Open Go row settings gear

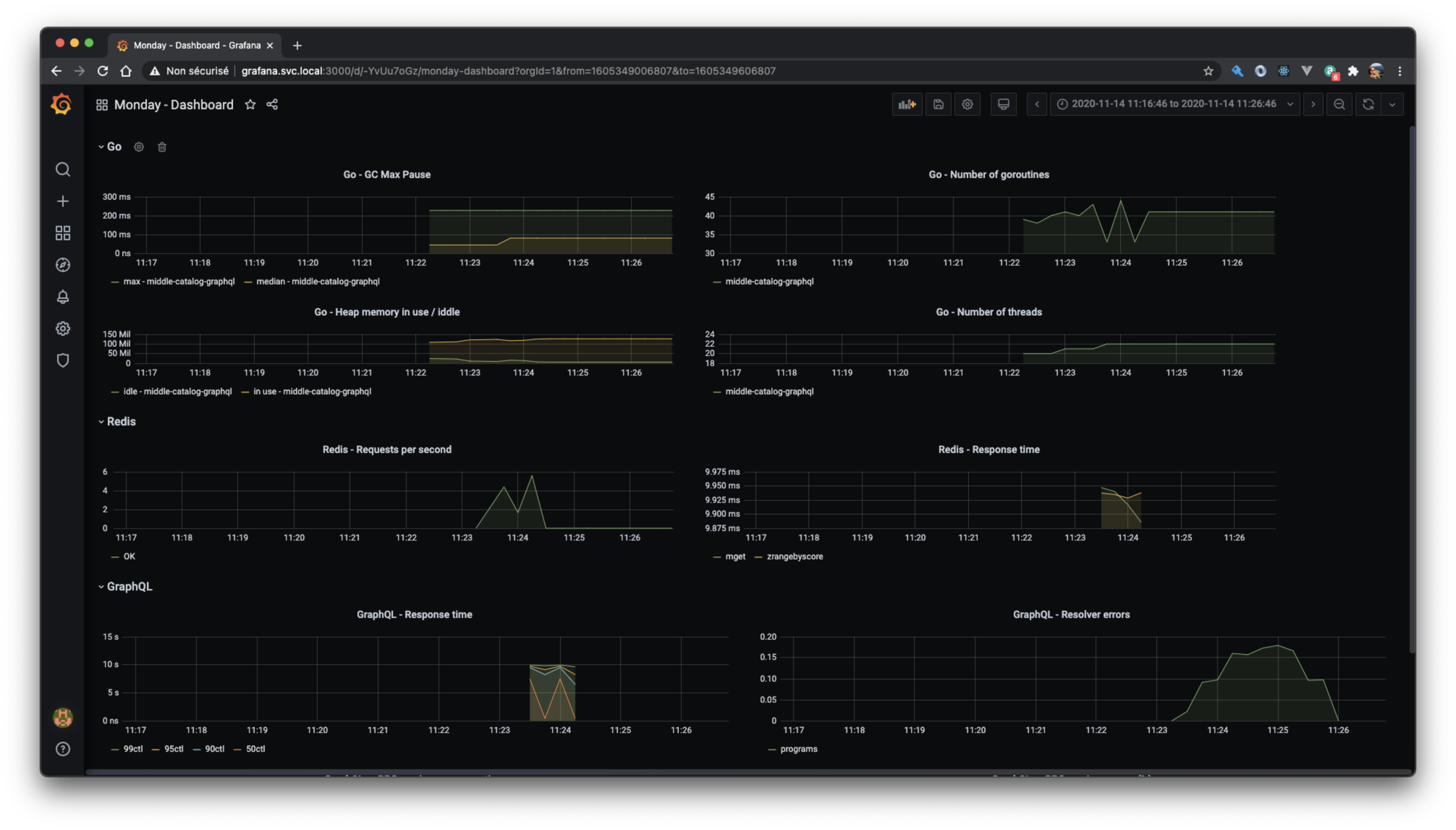click(139, 147)
